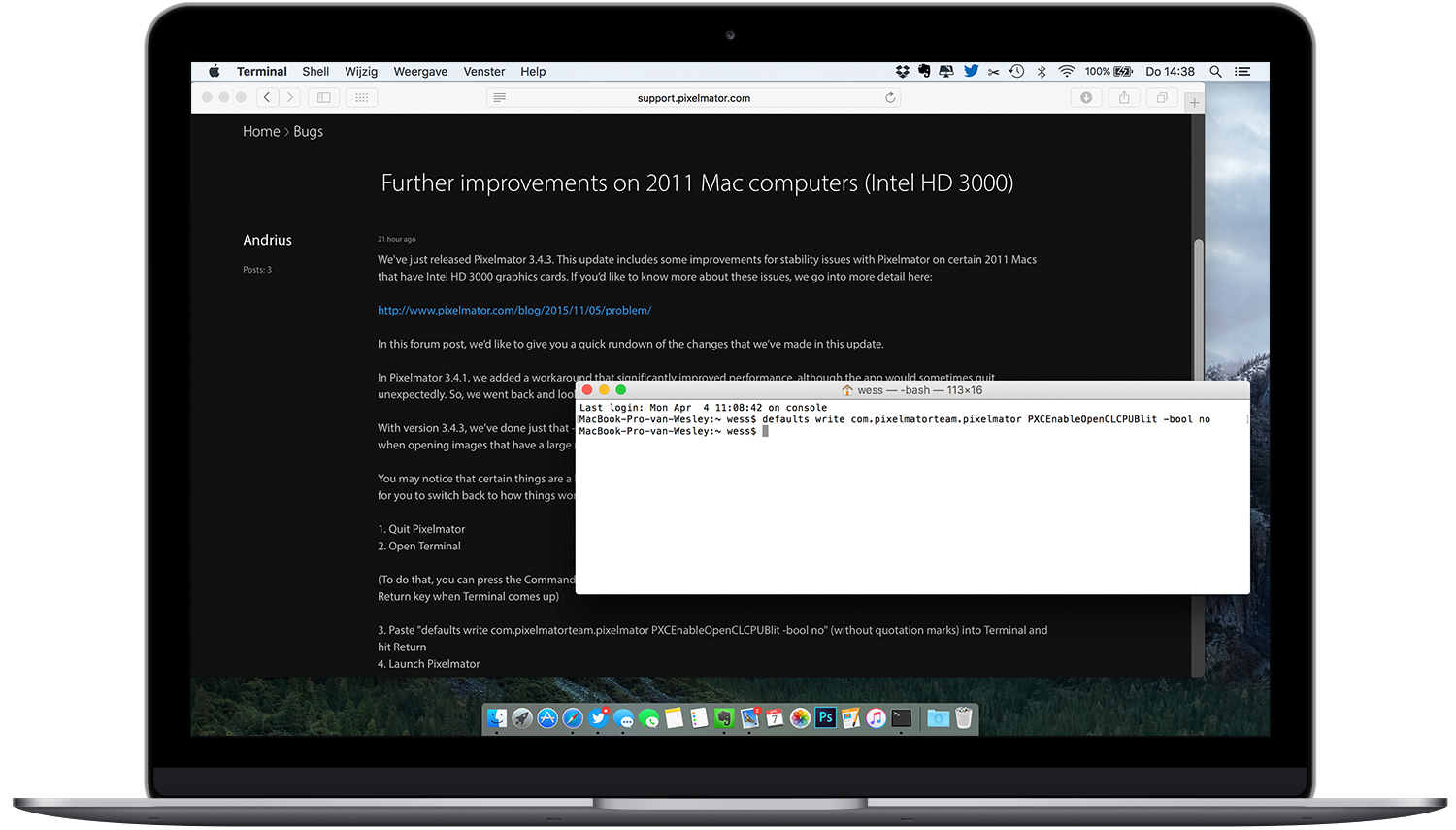Screen dimensions: 1456x830
Task: Toggle Safari Reader view lines icon
Action: click(499, 97)
